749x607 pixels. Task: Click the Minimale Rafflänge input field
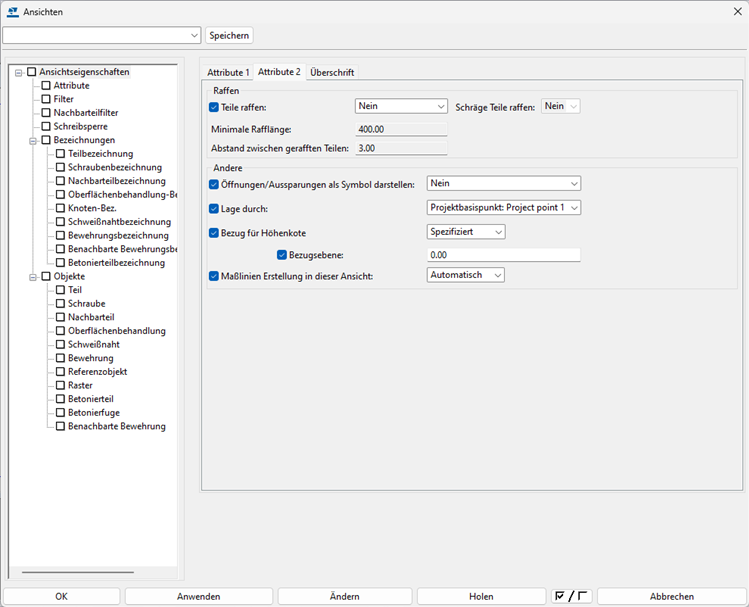tap(401, 129)
